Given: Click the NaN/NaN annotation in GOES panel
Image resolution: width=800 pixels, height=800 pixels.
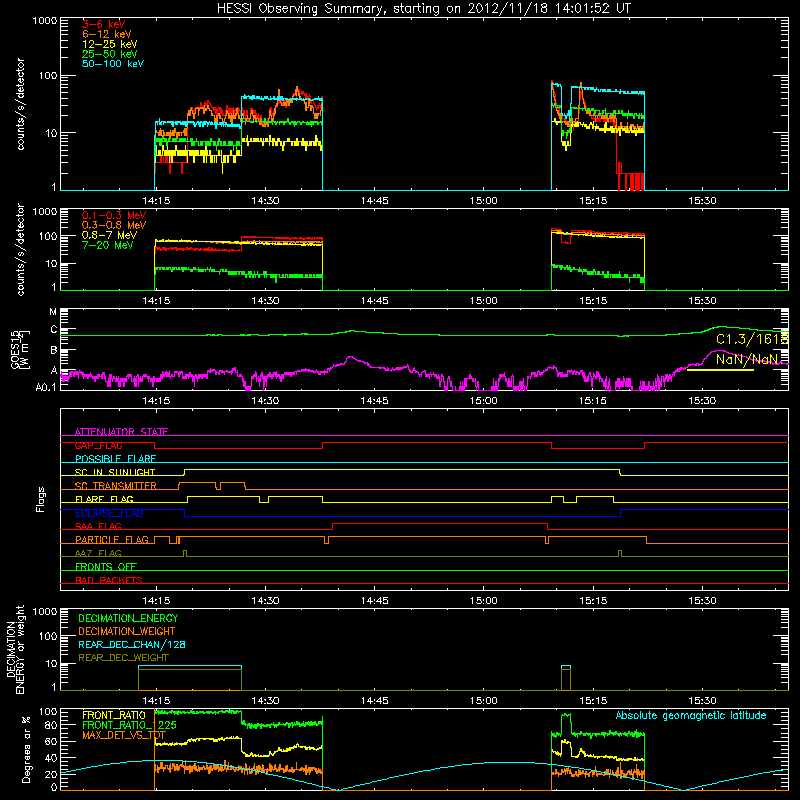Looking at the screenshot, I should coord(747,359).
